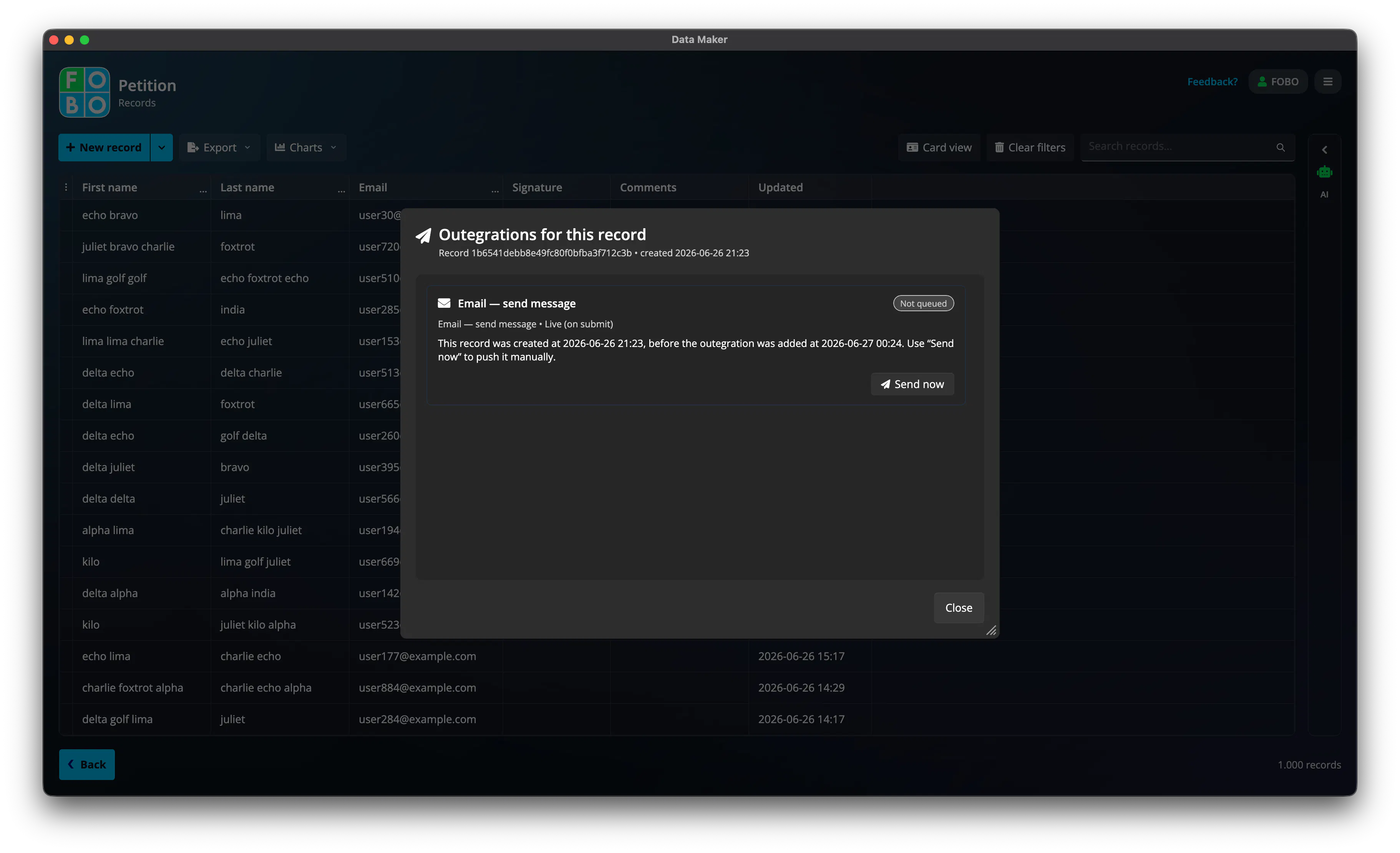Click the 1.000 records count
1400x853 pixels.
point(1309,765)
